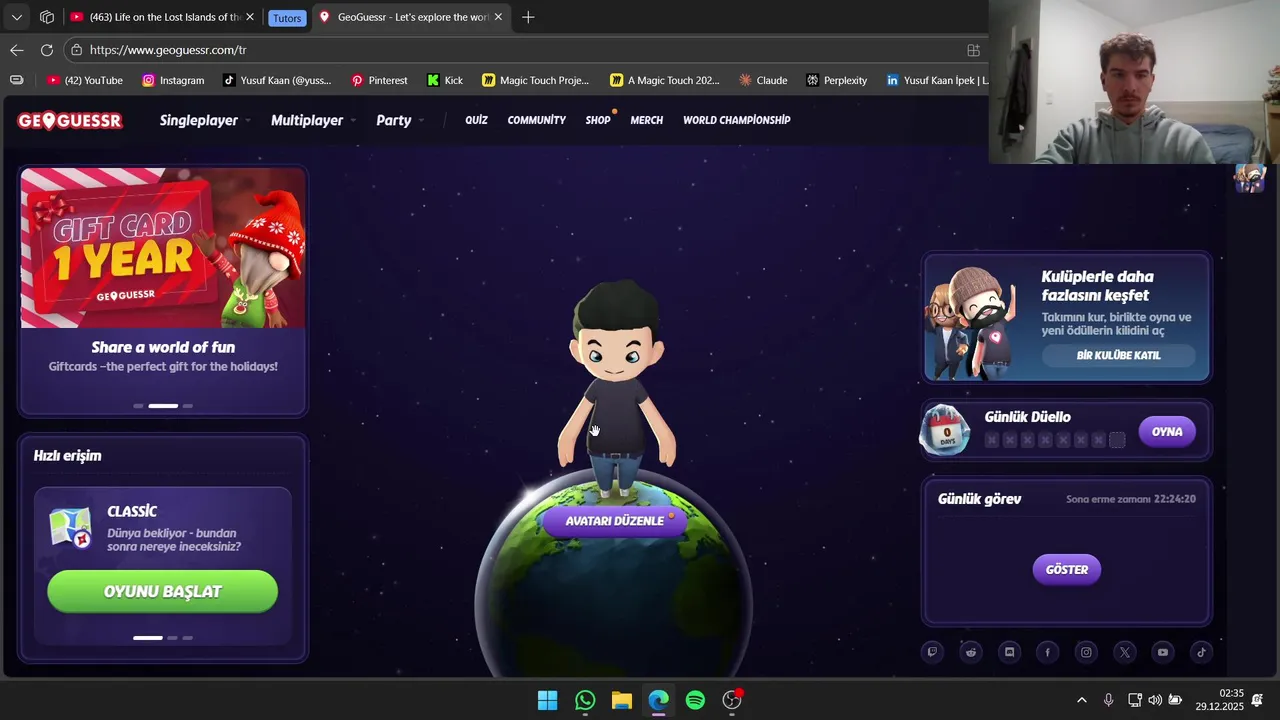Close the YouTube browser tab

click(249, 17)
